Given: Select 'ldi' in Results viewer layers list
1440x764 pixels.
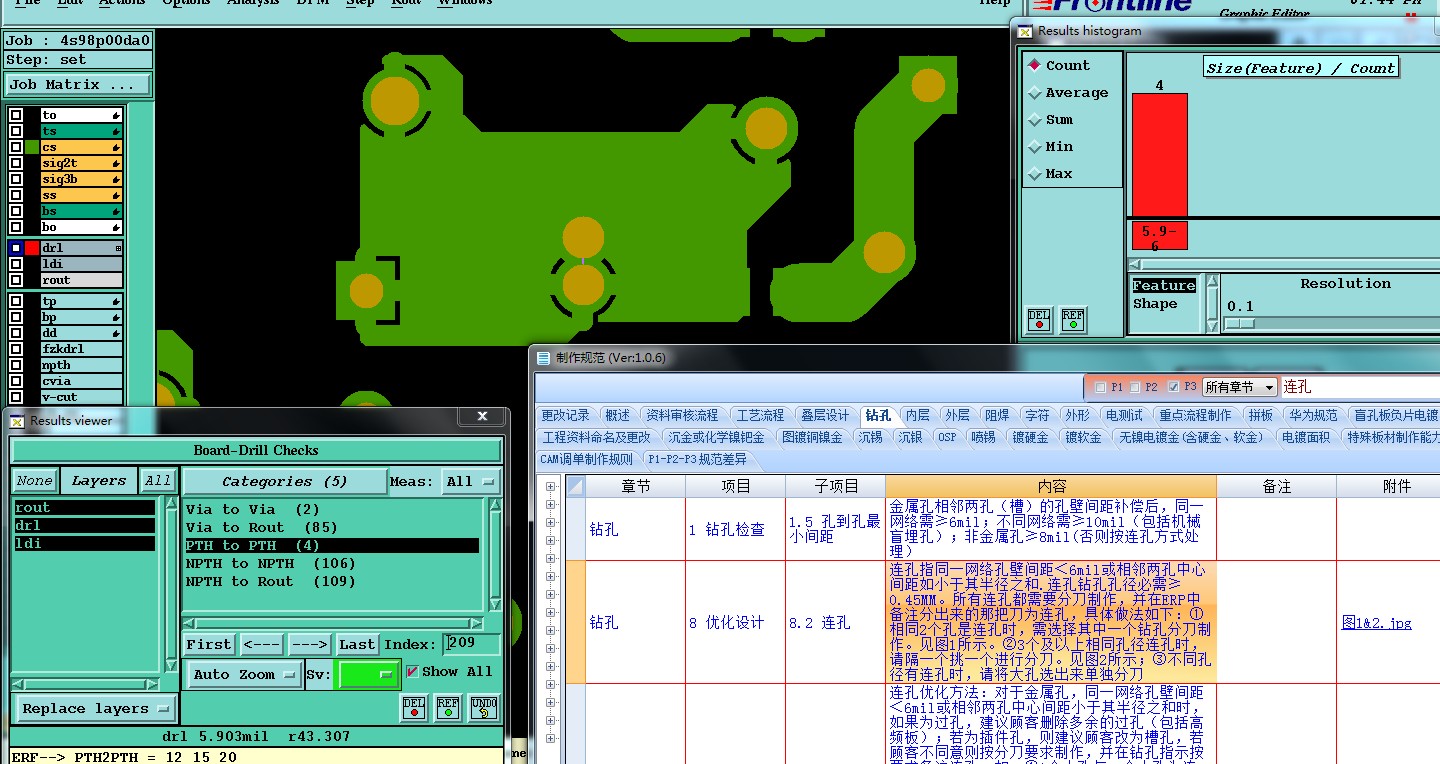Looking at the screenshot, I should (84, 544).
